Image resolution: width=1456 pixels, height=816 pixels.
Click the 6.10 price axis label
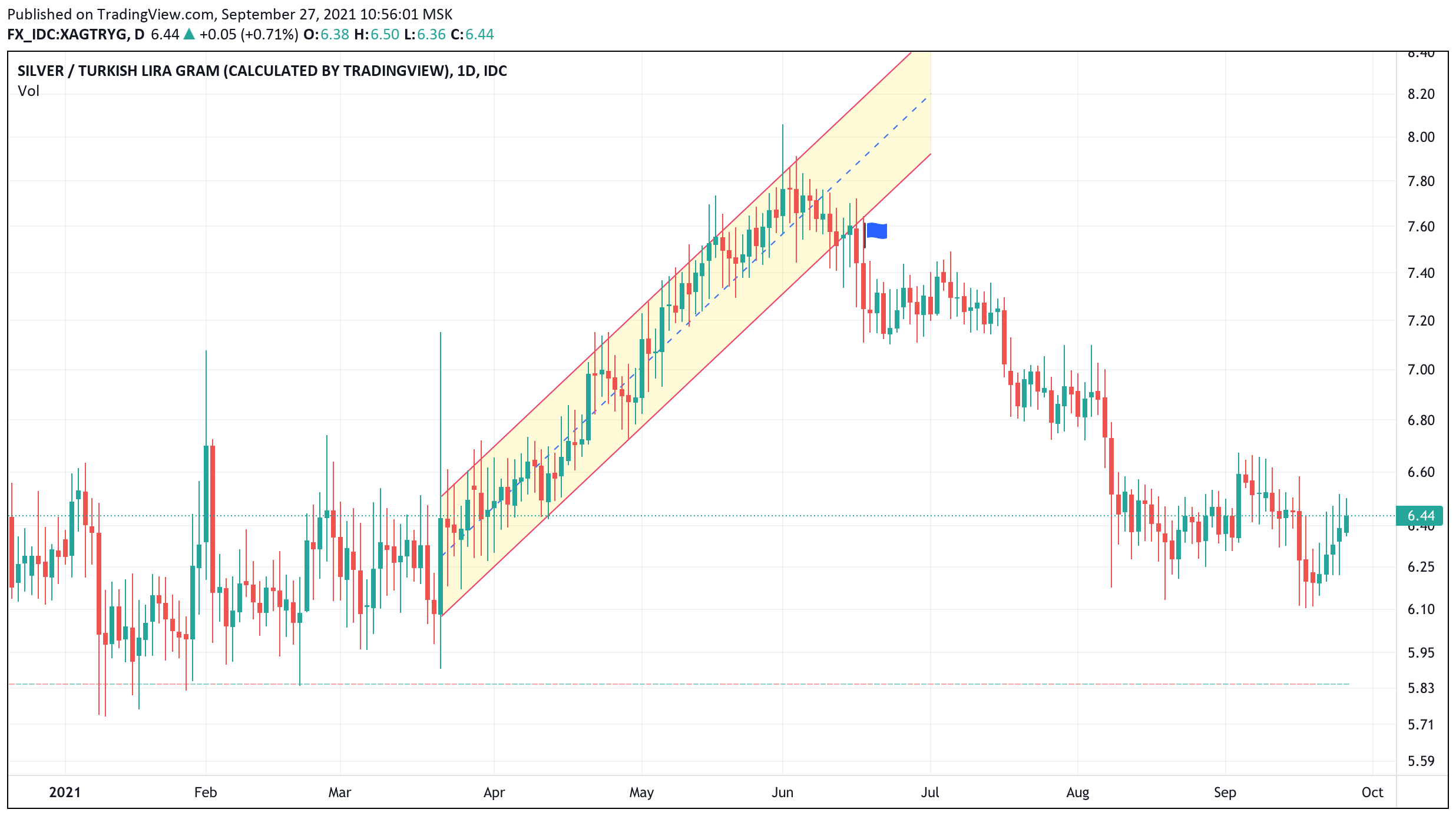1421,609
